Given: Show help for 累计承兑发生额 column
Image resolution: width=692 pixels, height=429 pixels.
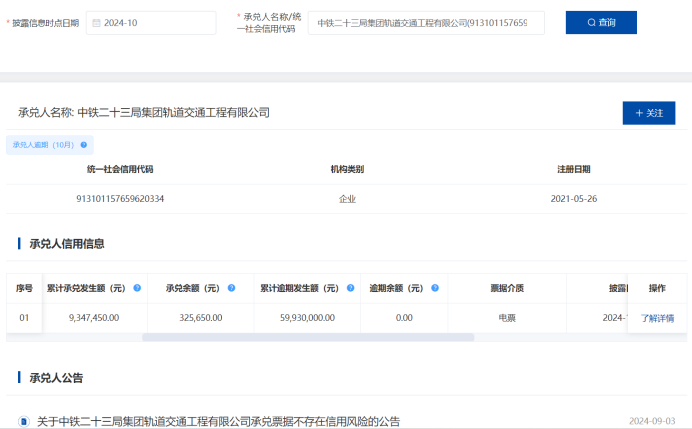Looking at the screenshot, I should [137, 288].
